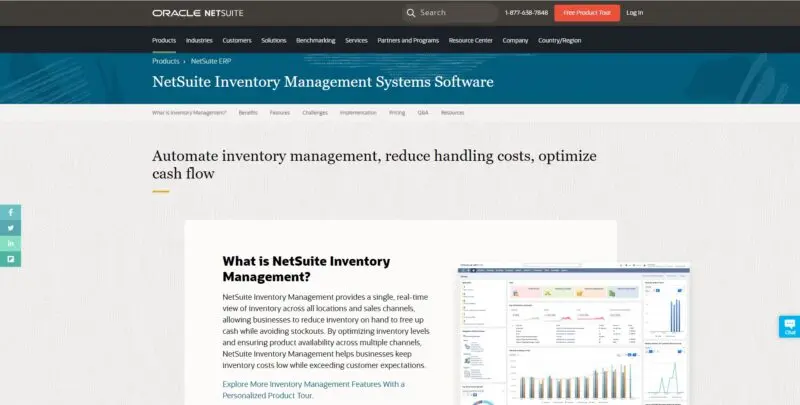Click the Automate inventory management headline
Image resolution: width=800 pixels, height=405 pixels.
(x=374, y=164)
